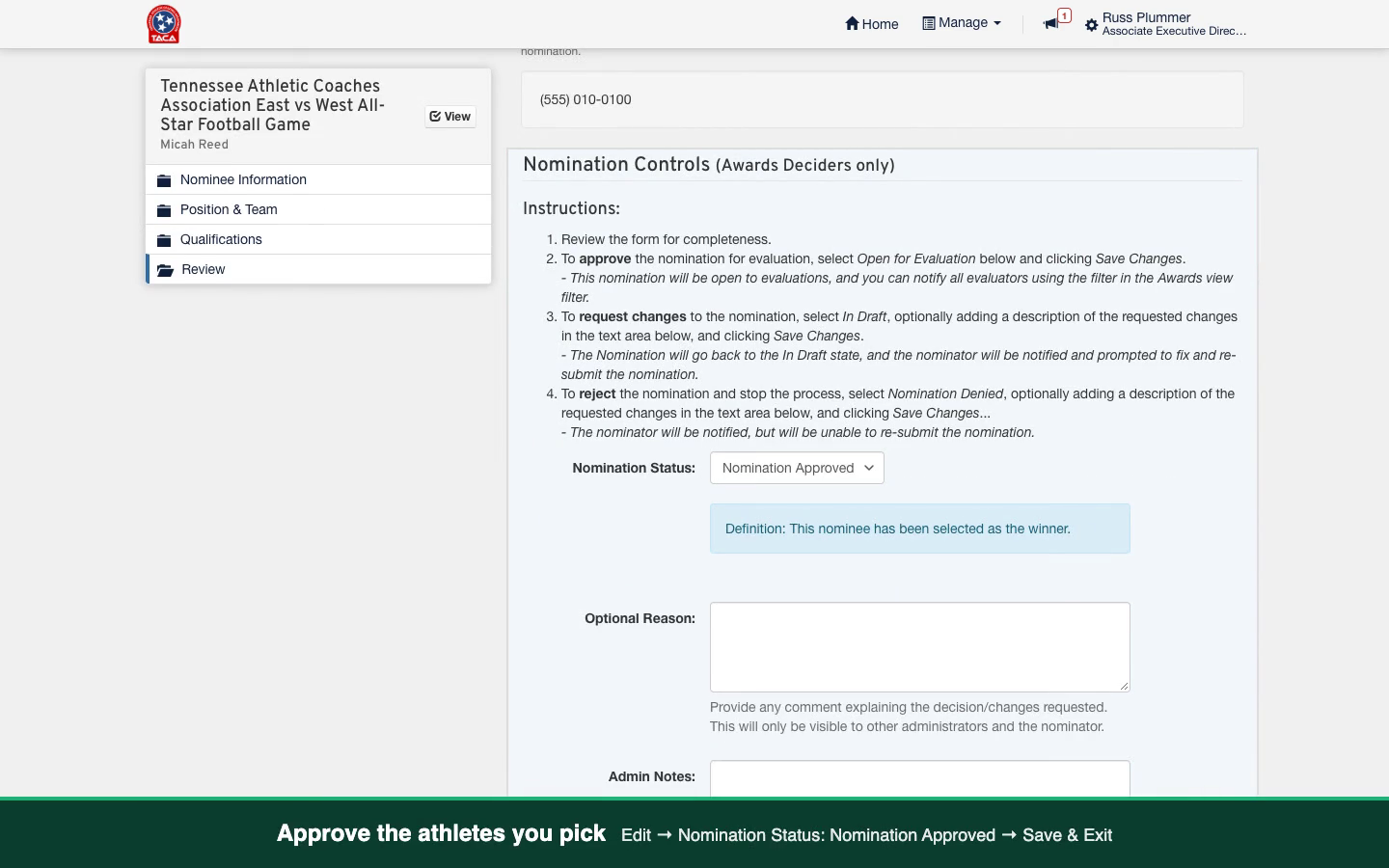Click the View button

pos(450,117)
